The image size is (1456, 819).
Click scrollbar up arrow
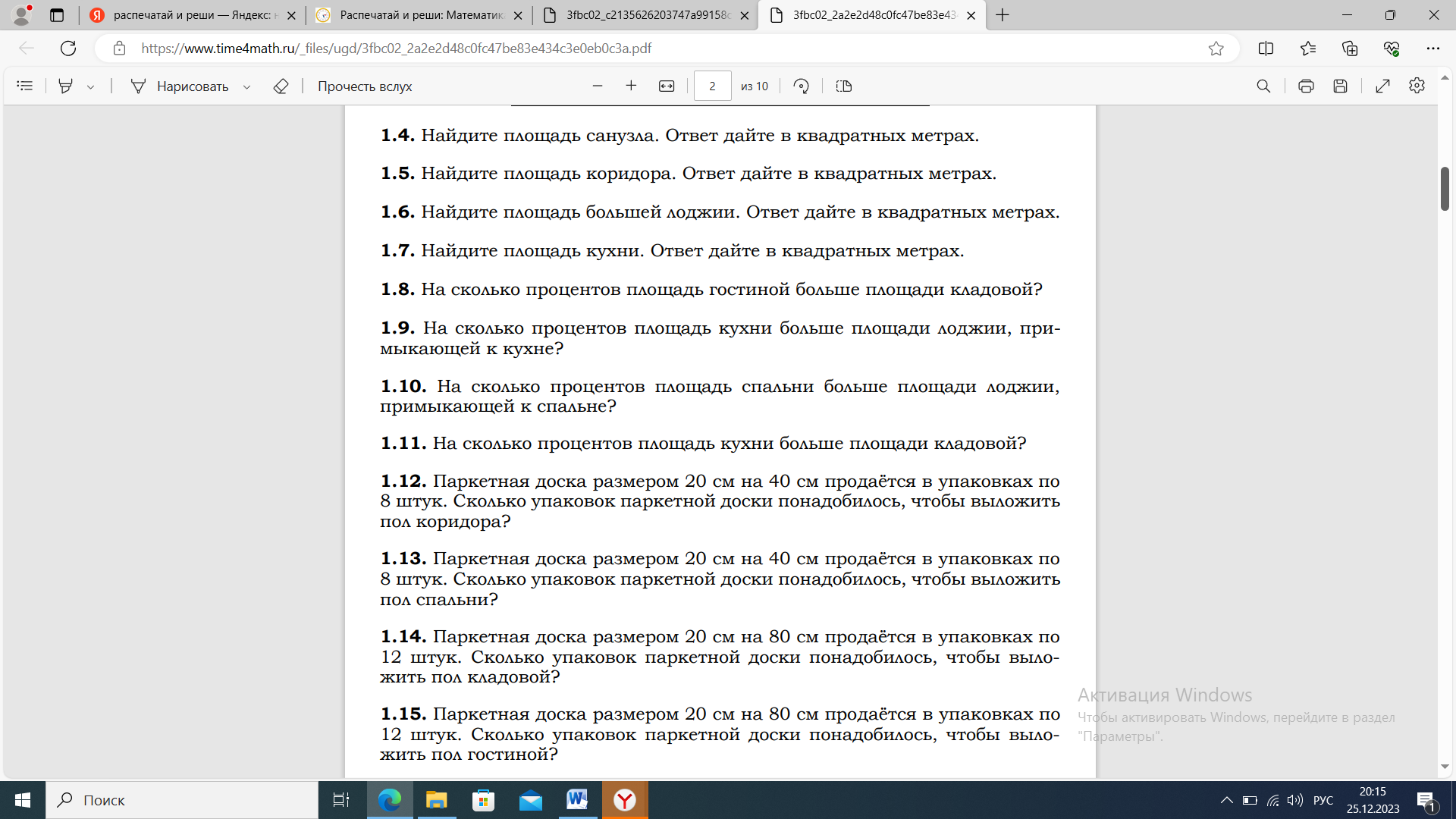[x=1445, y=78]
